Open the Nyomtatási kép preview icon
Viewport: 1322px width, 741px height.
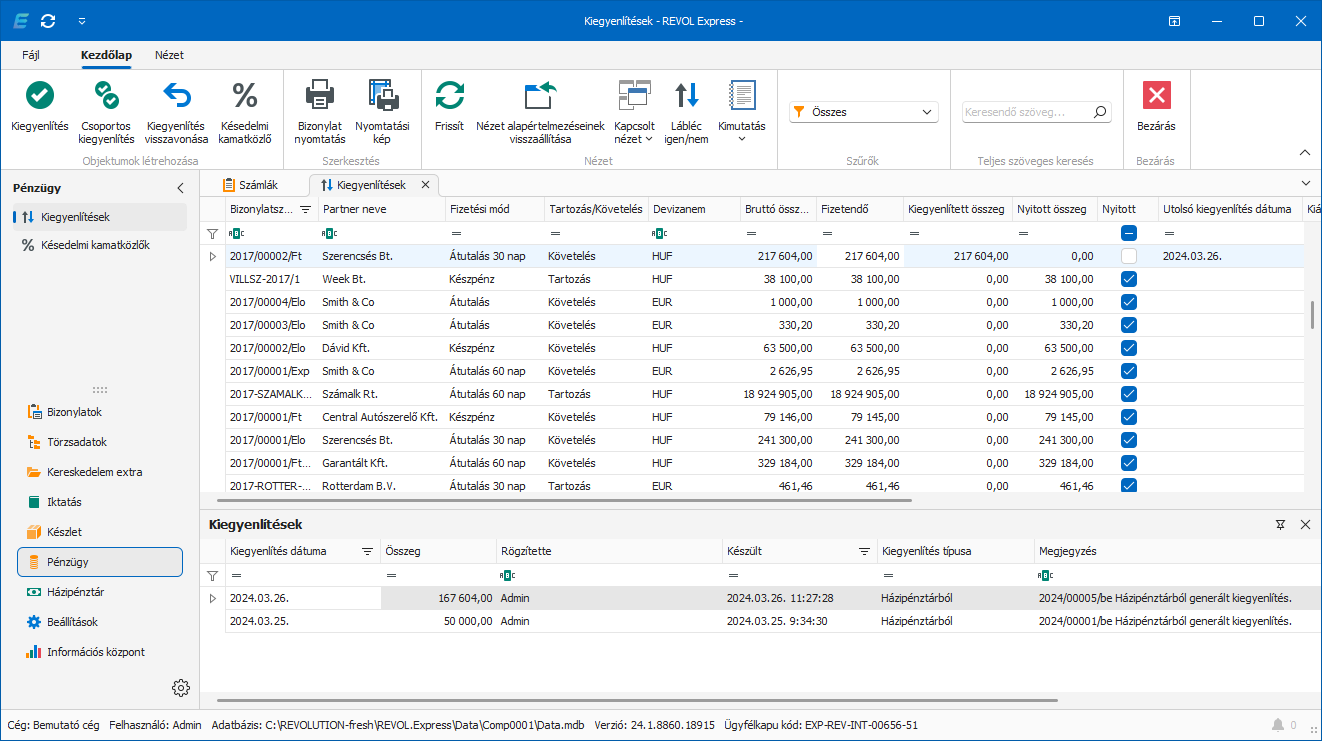382,96
